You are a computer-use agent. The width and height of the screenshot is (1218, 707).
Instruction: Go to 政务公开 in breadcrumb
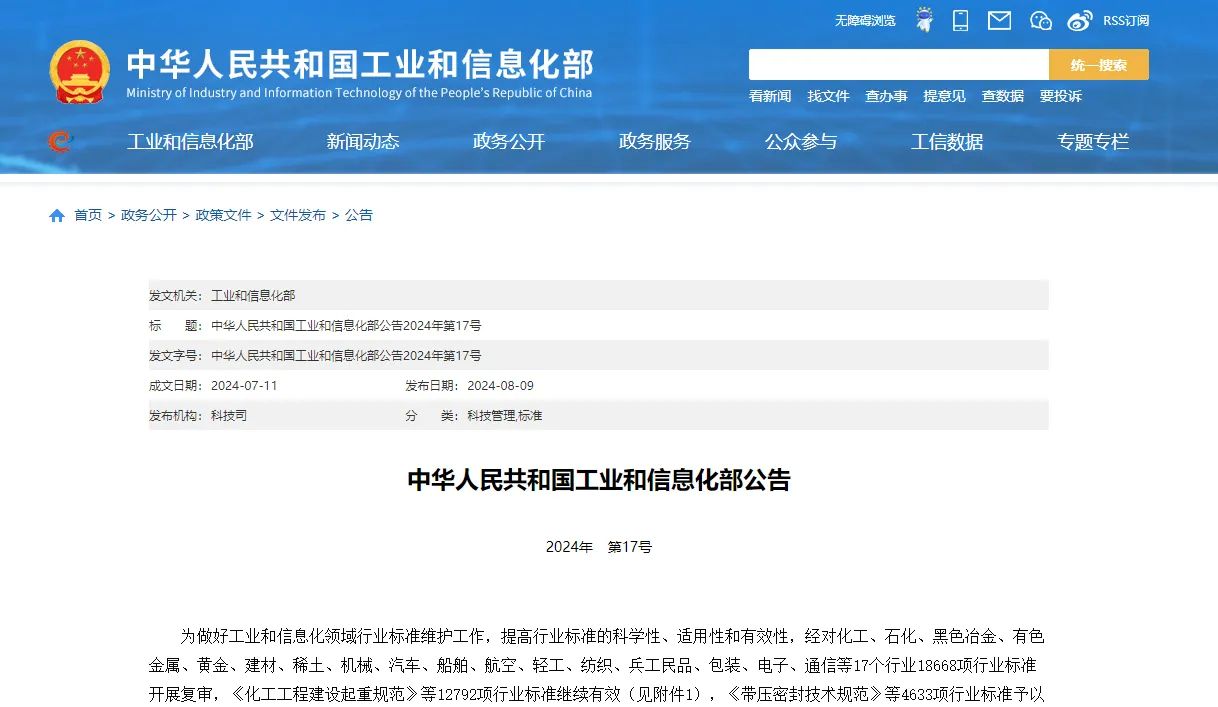149,215
